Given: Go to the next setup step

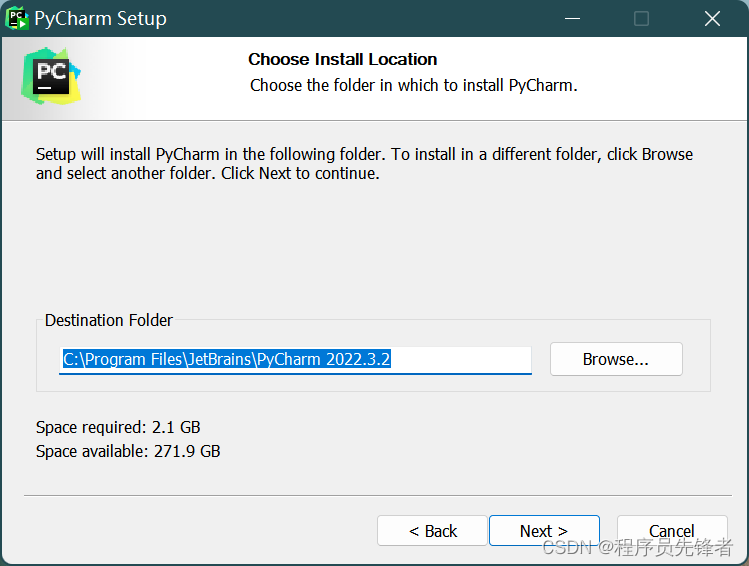Looking at the screenshot, I should (x=544, y=530).
